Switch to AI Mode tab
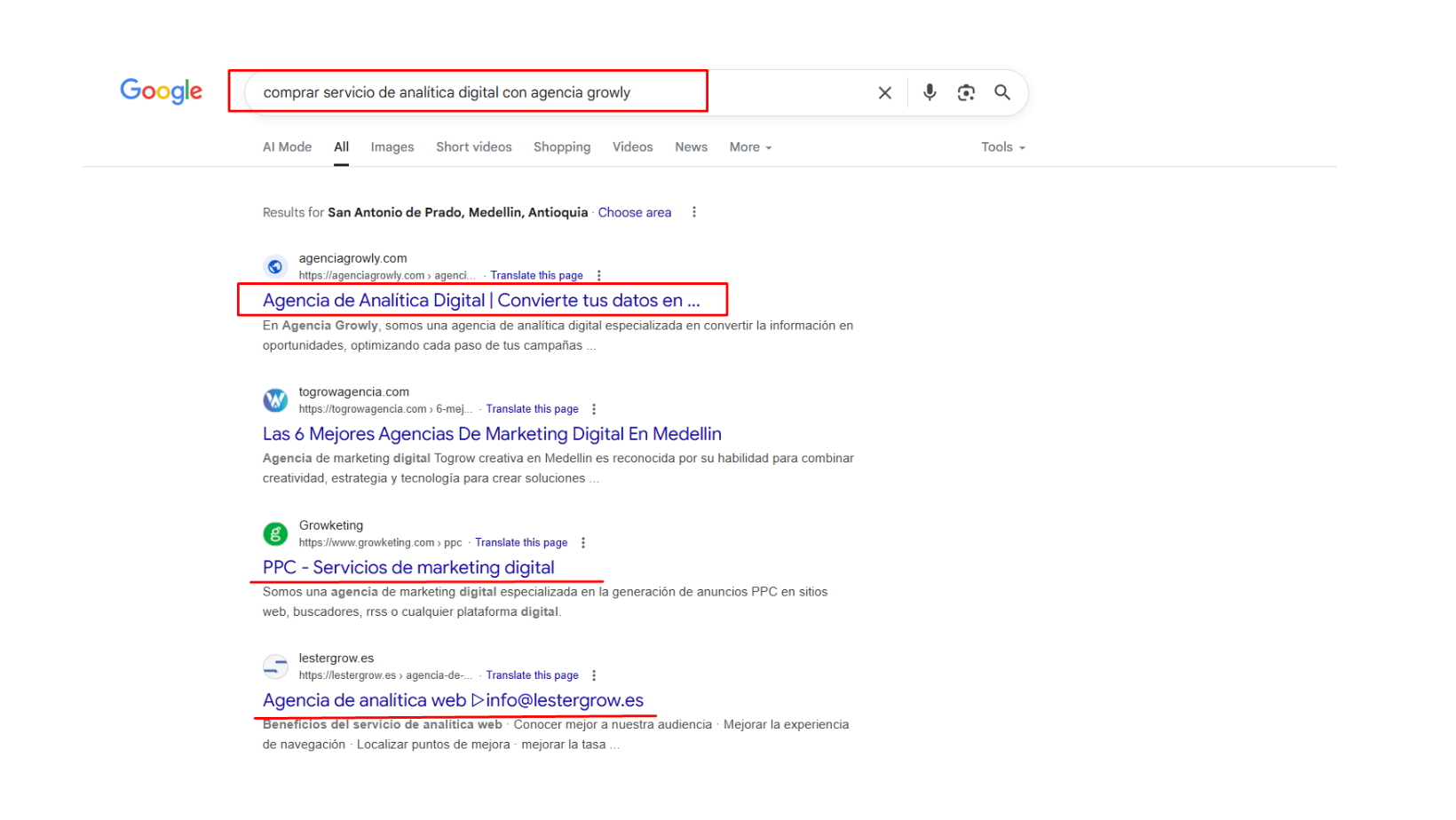The image size is (1456, 820). 287,147
